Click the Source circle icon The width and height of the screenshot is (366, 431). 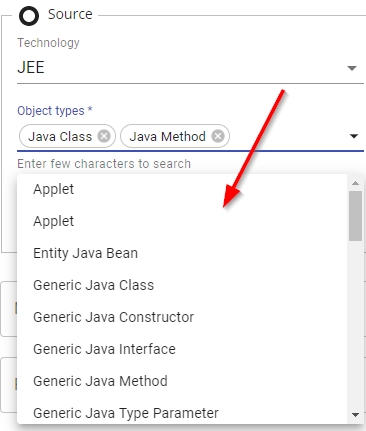click(29, 16)
